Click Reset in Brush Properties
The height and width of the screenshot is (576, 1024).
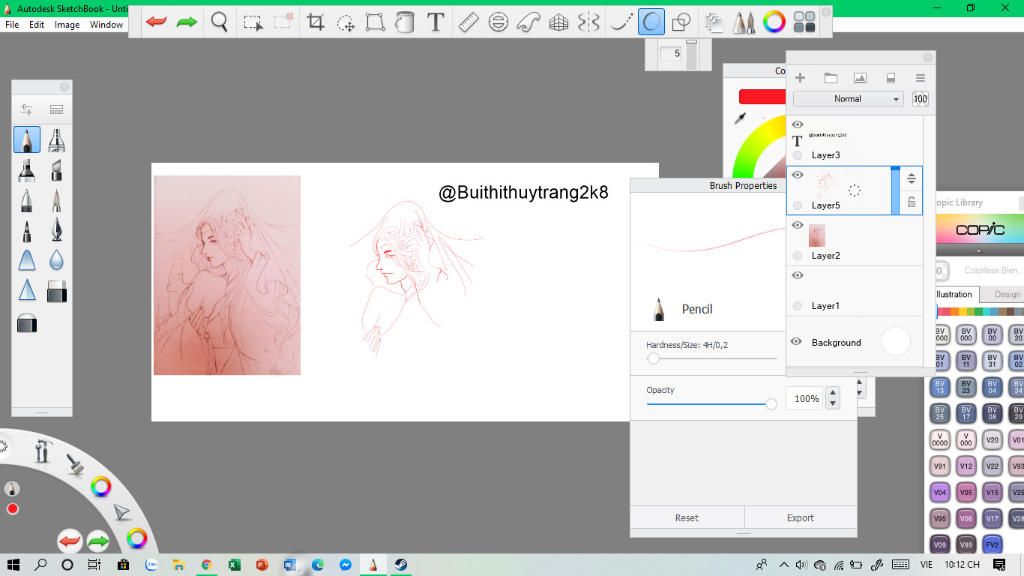pos(686,518)
